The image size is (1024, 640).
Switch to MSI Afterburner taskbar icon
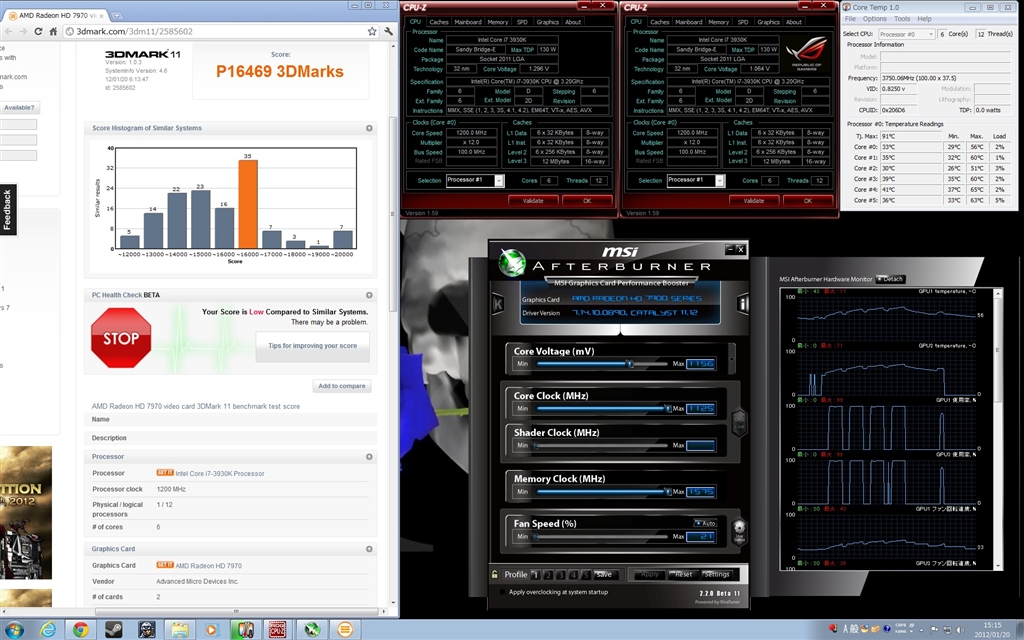coord(312,630)
